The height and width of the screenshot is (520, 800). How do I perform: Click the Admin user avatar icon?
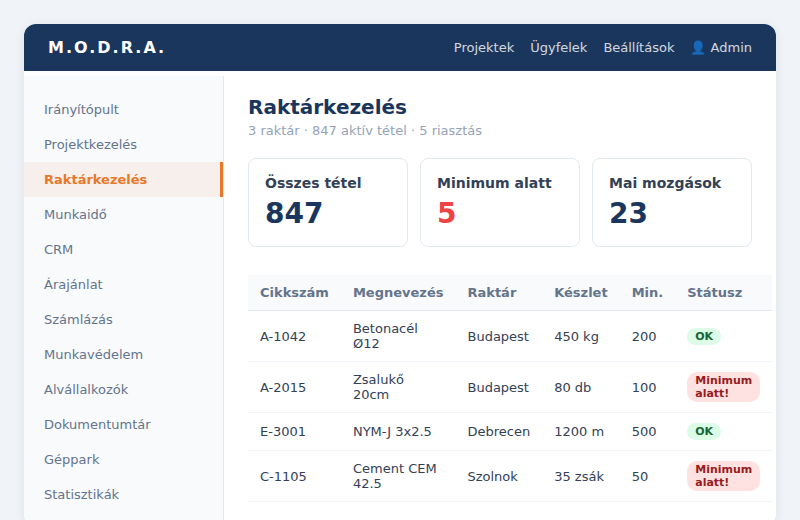click(698, 47)
